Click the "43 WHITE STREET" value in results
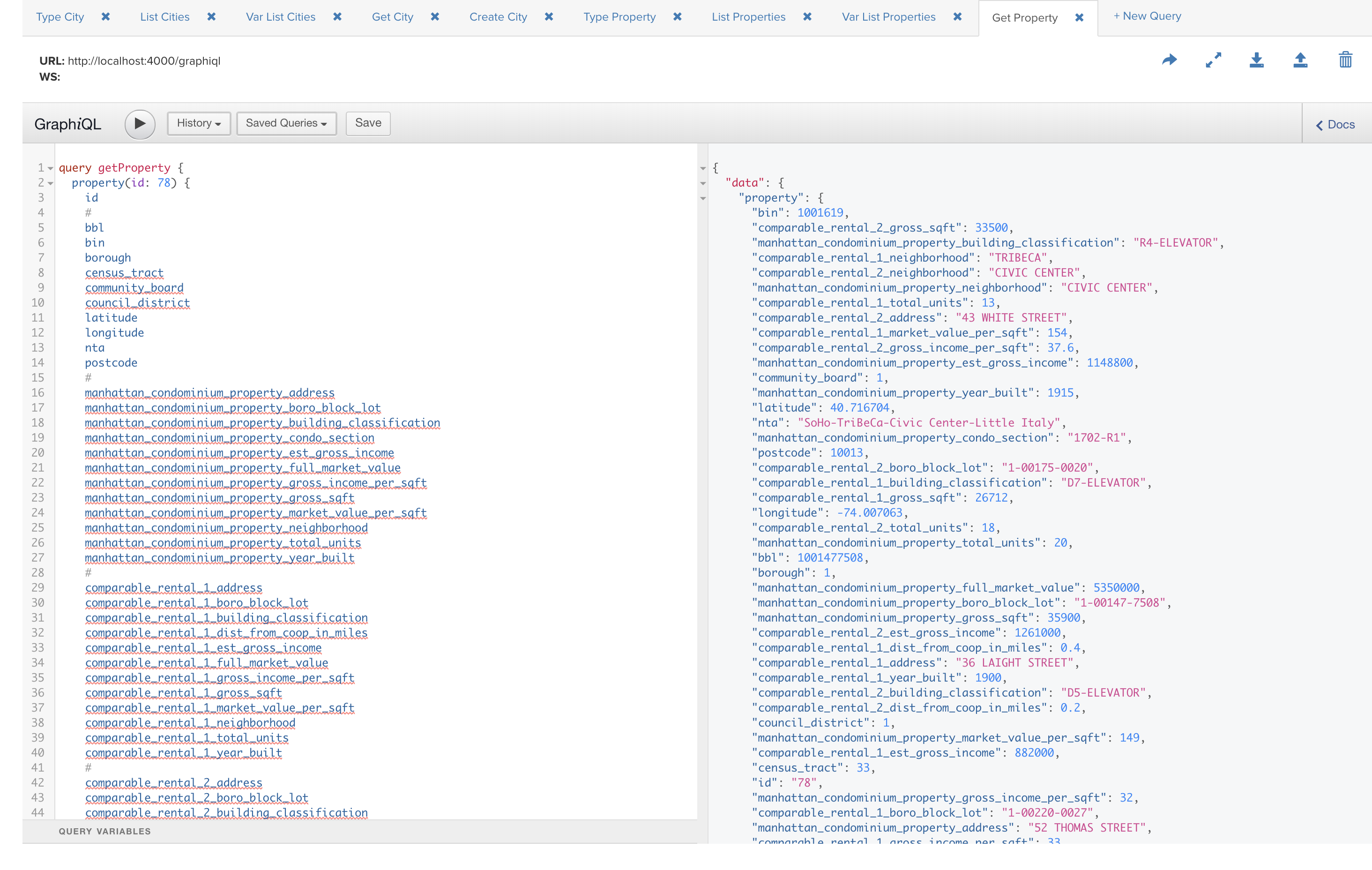Image resolution: width=1372 pixels, height=870 pixels. (1011, 317)
